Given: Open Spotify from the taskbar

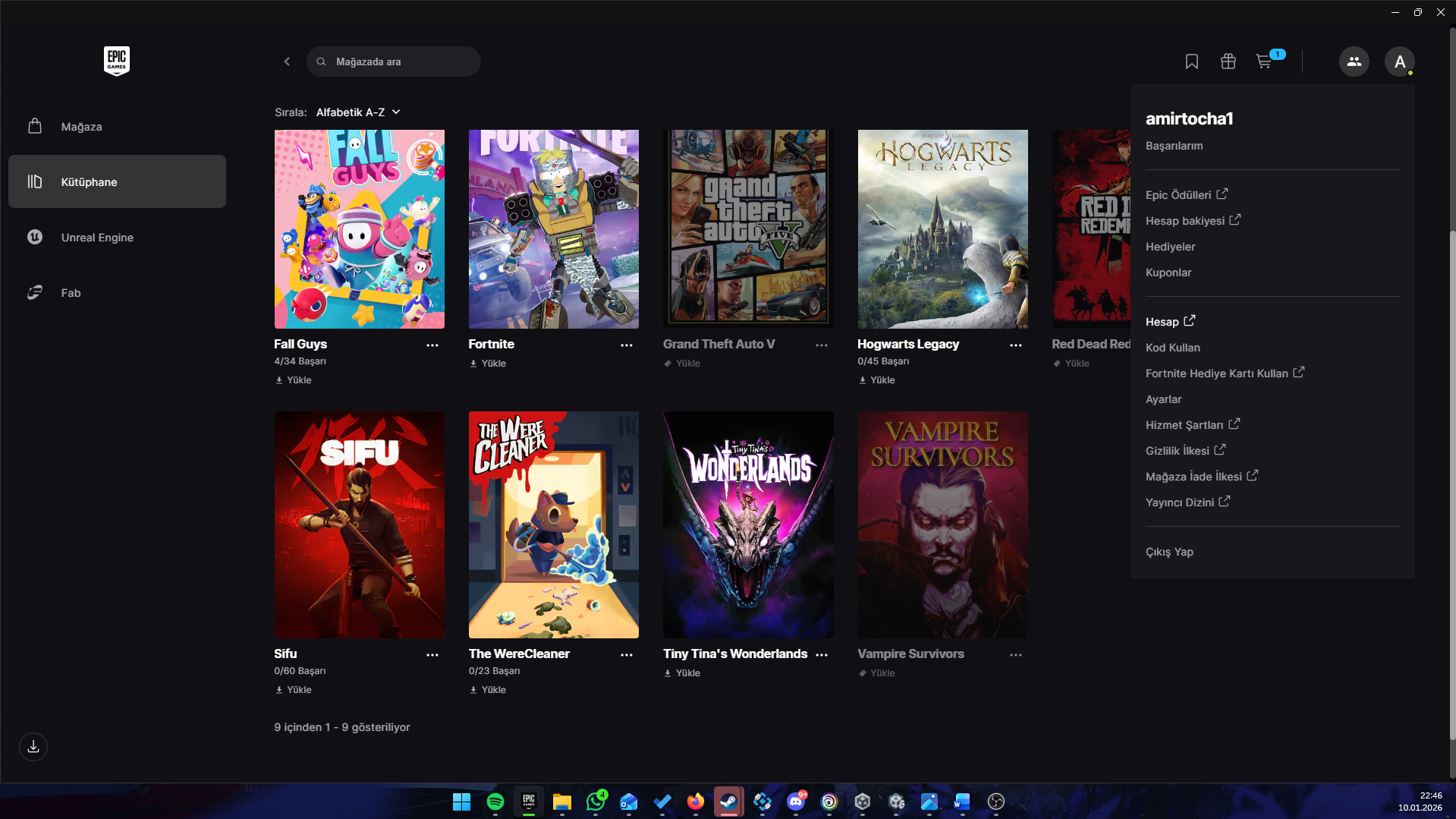Looking at the screenshot, I should 495,802.
